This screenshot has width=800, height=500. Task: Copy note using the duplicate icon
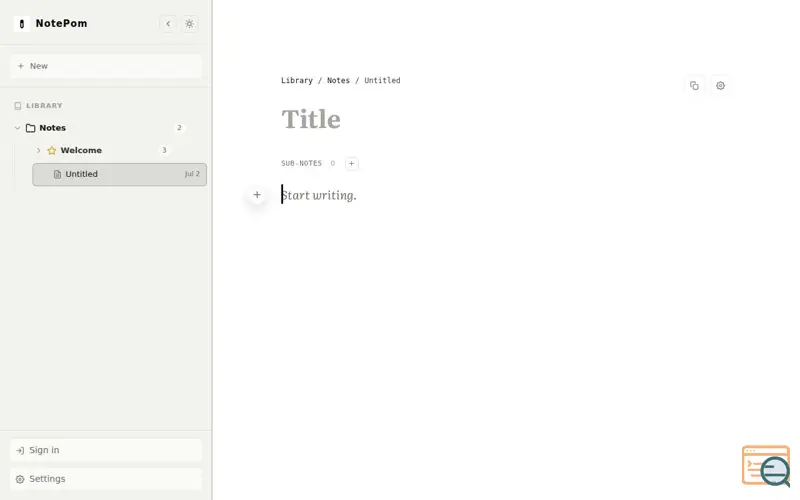coord(694,86)
